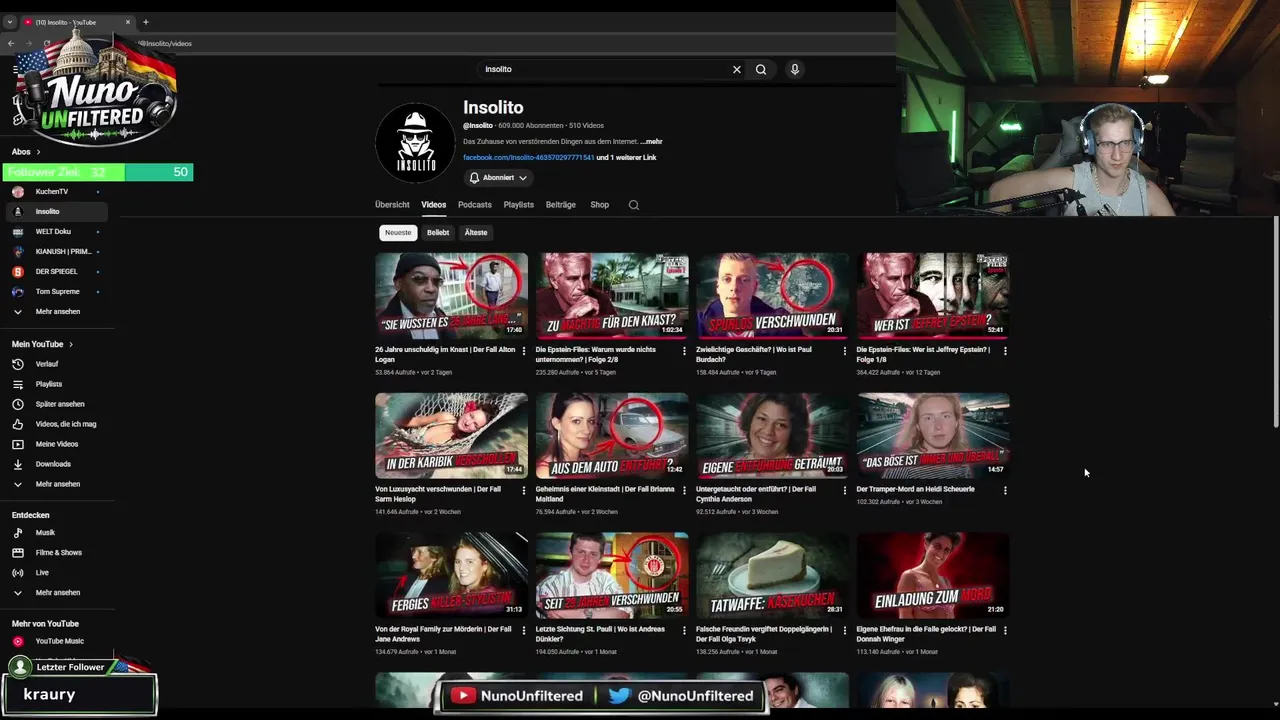Open WELT Doku subscription

[55, 231]
